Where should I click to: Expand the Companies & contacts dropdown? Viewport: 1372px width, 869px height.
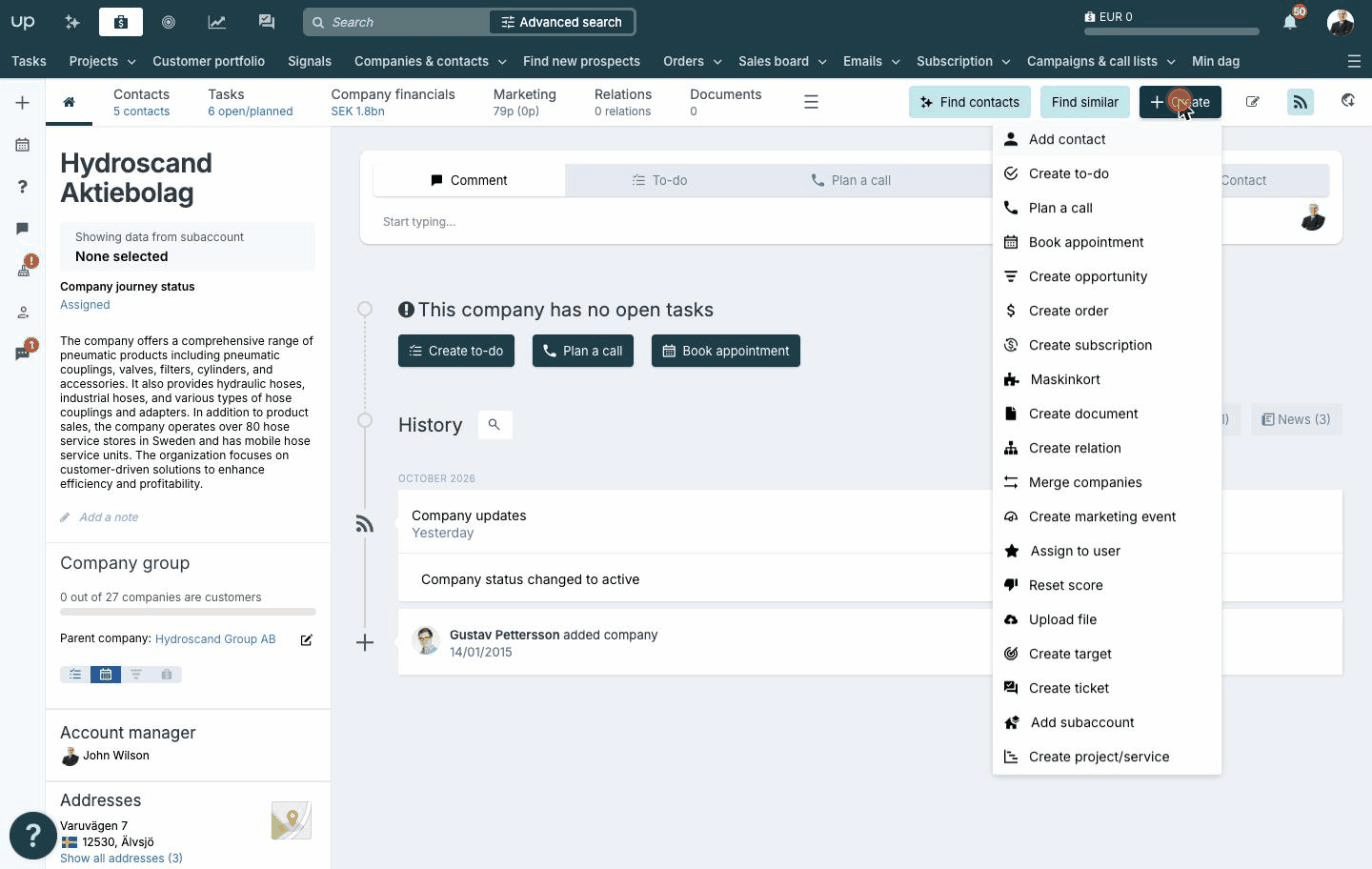[x=430, y=61]
